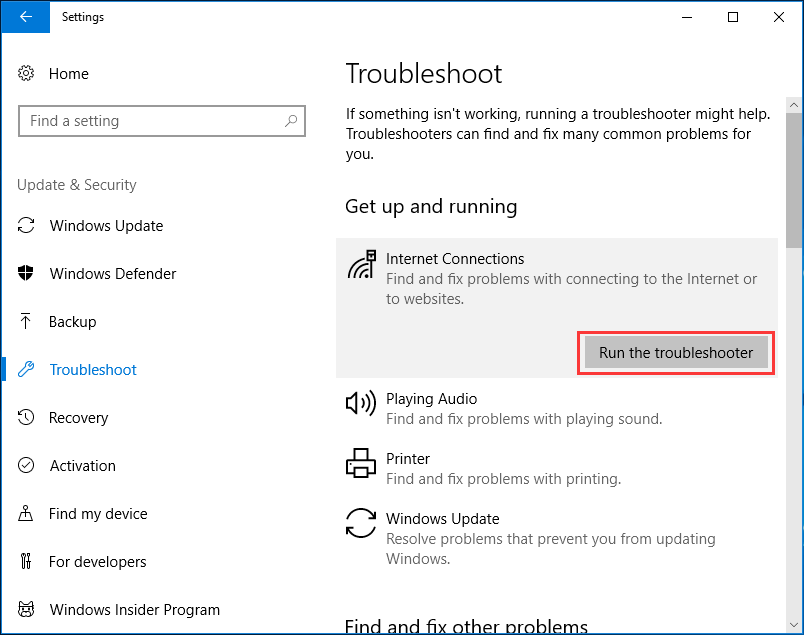Click the Windows Update sync icon in sidebar
The width and height of the screenshot is (804, 635).
pos(26,226)
